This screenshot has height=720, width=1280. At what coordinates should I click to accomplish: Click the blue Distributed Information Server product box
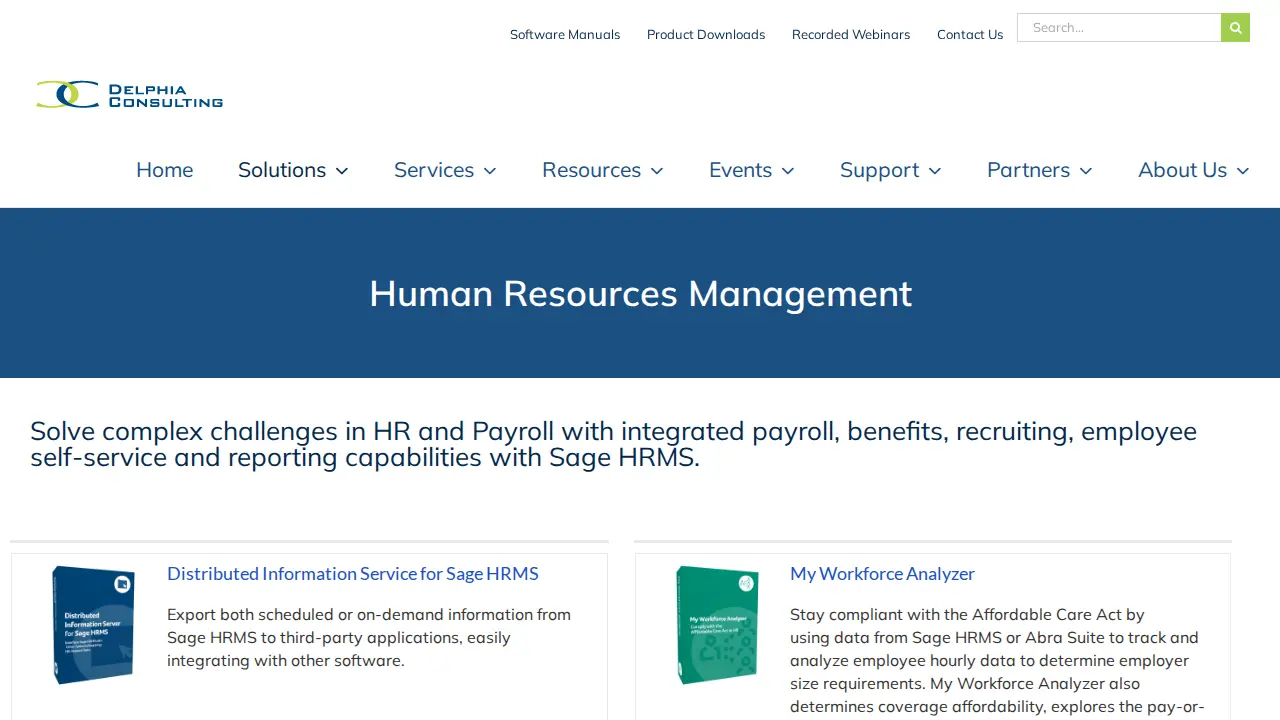click(93, 625)
